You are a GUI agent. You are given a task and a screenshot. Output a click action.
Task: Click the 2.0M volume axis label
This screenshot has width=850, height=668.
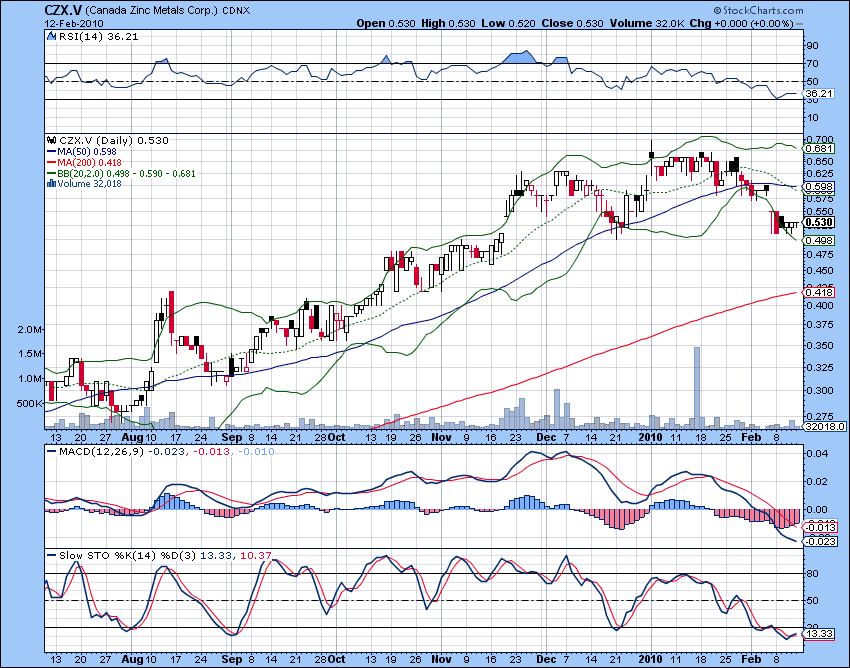coord(30,330)
